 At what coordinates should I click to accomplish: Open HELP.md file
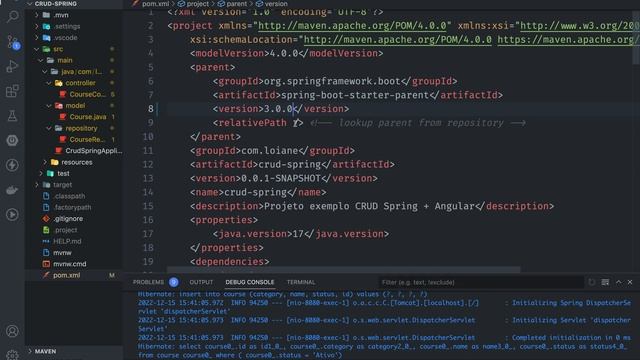67,241
